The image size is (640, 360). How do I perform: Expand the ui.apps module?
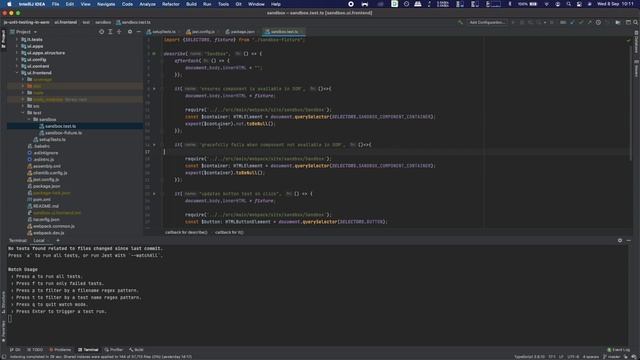pos(17,46)
